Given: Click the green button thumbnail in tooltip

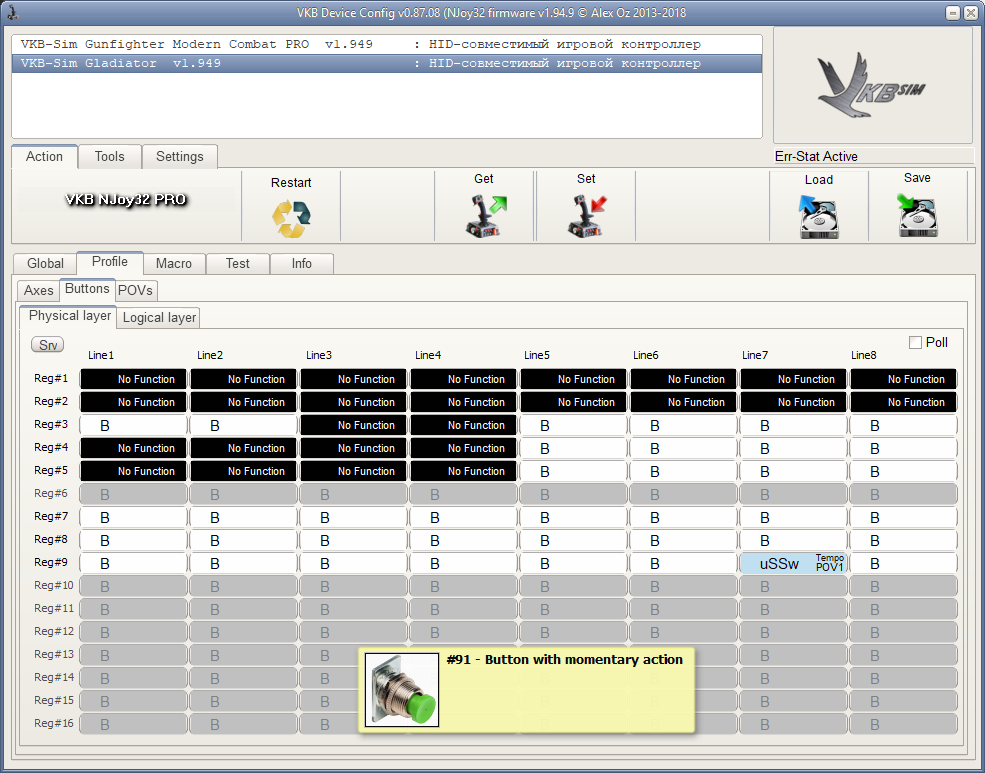Looking at the screenshot, I should click(402, 690).
